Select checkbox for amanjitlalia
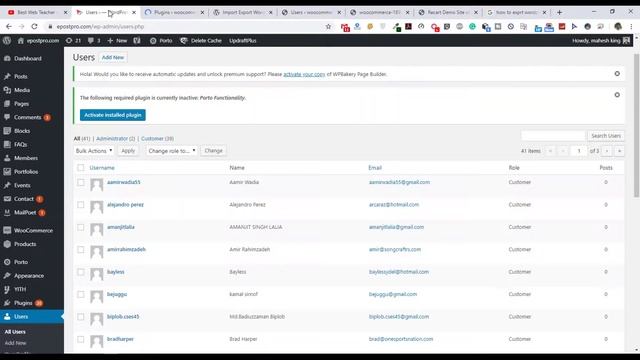 click(x=81, y=227)
